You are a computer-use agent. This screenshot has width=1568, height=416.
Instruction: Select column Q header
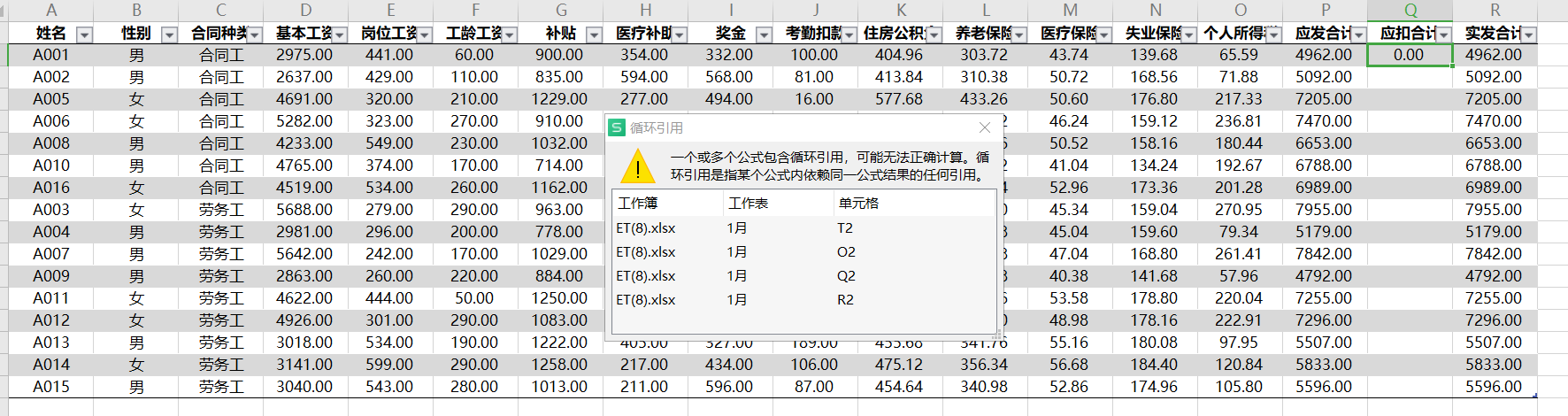pos(1410,11)
